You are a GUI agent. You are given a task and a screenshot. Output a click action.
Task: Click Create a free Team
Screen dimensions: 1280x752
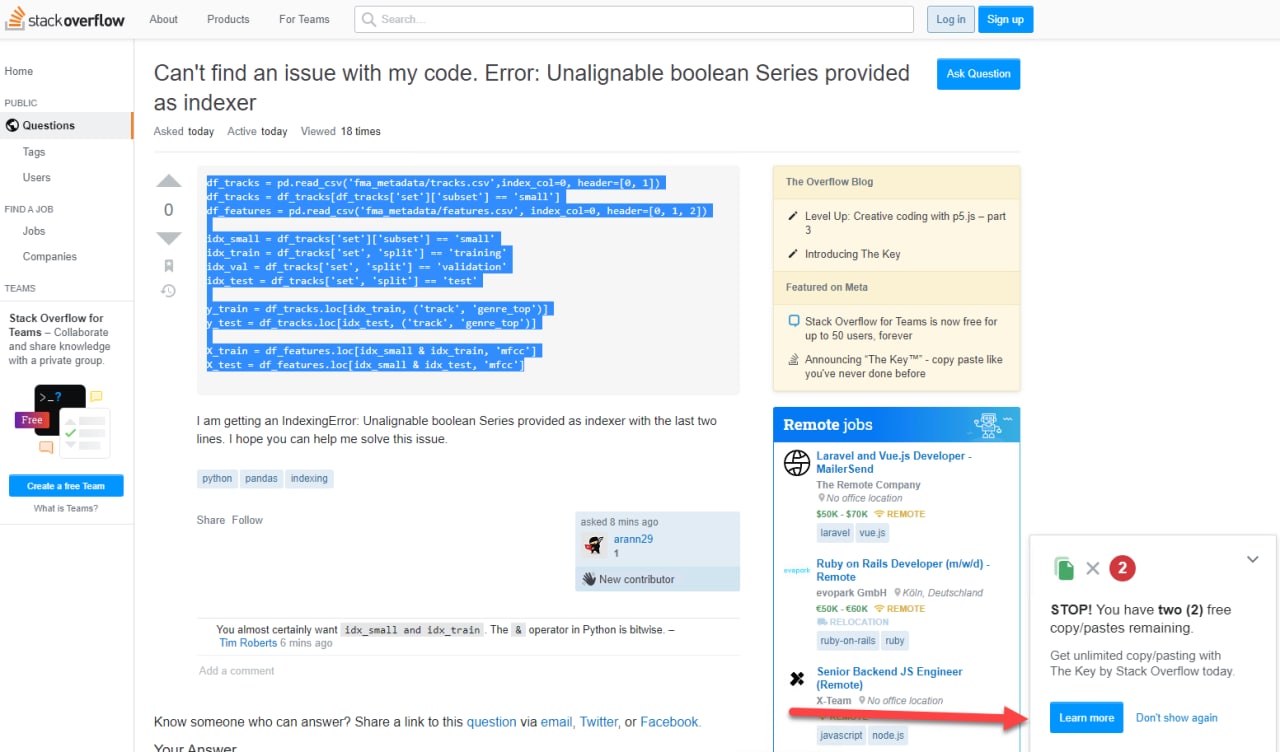point(66,486)
